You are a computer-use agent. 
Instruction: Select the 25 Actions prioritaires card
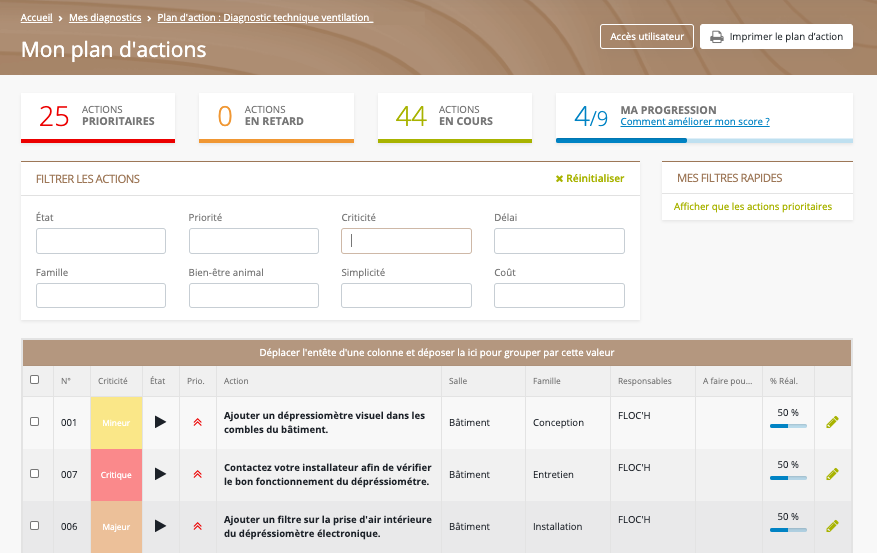[x=98, y=117]
